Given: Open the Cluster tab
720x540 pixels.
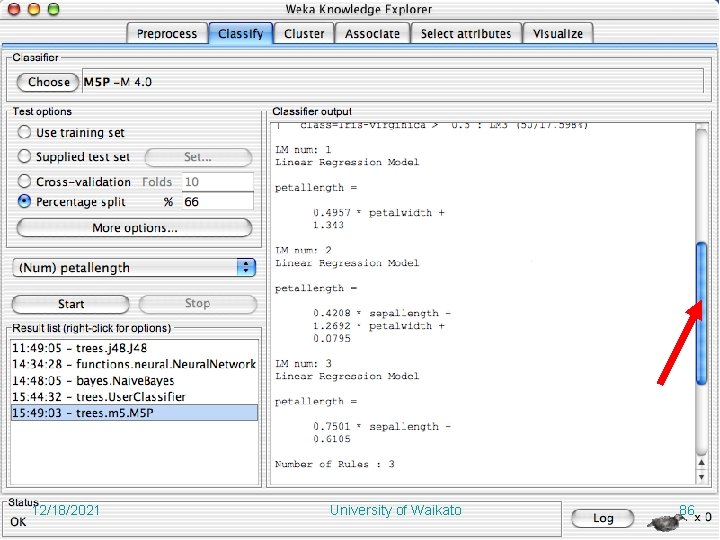Looking at the screenshot, I should 304,34.
